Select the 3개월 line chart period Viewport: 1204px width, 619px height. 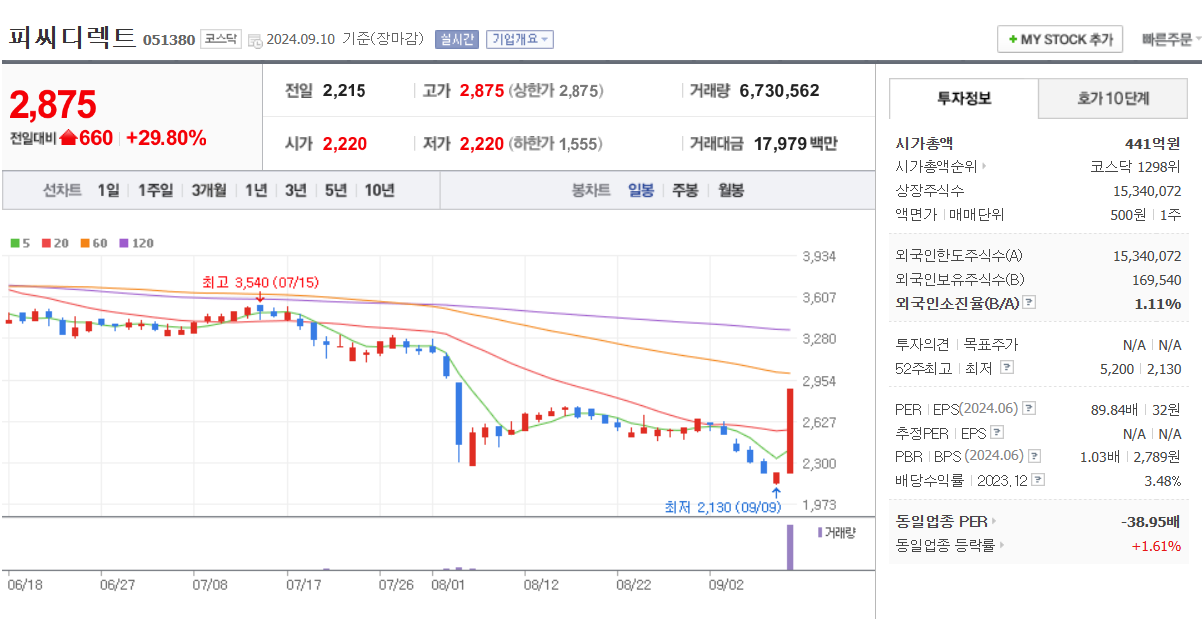click(209, 190)
